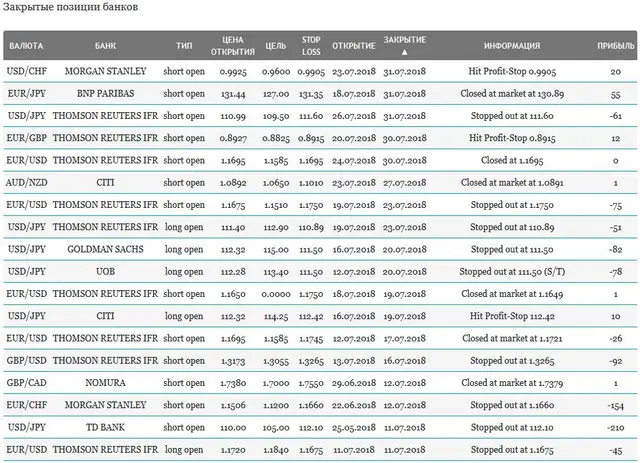Screen dimensions: 640x463
Task: Click CITI in the USD/JPY row
Action: click(x=105, y=316)
